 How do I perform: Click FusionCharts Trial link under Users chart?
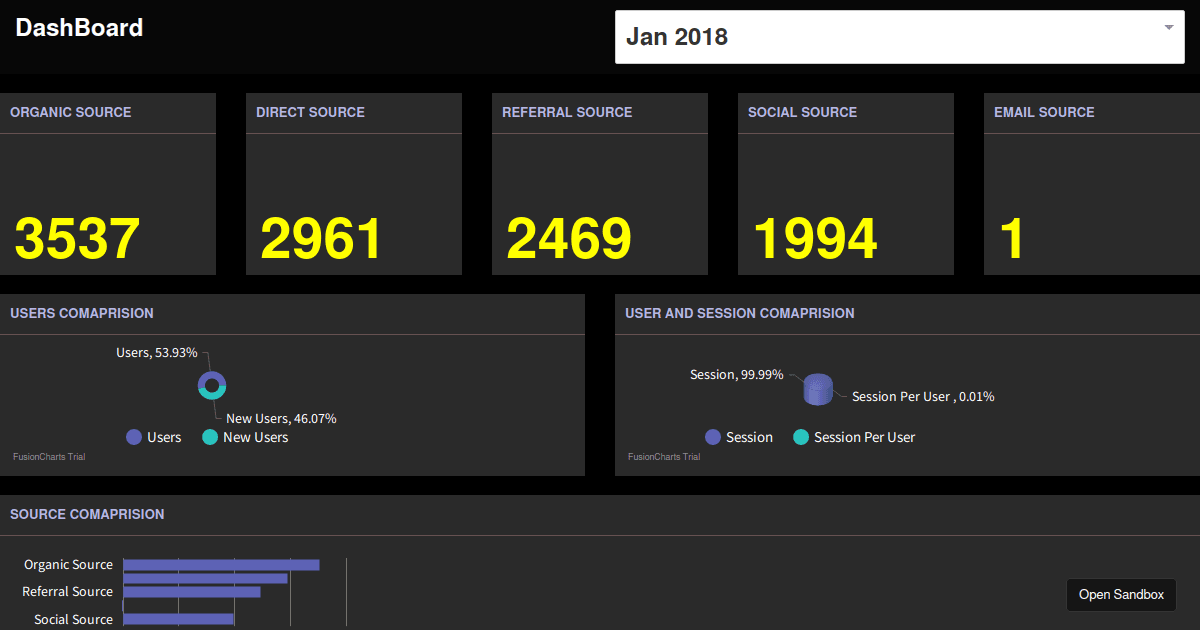click(x=49, y=457)
